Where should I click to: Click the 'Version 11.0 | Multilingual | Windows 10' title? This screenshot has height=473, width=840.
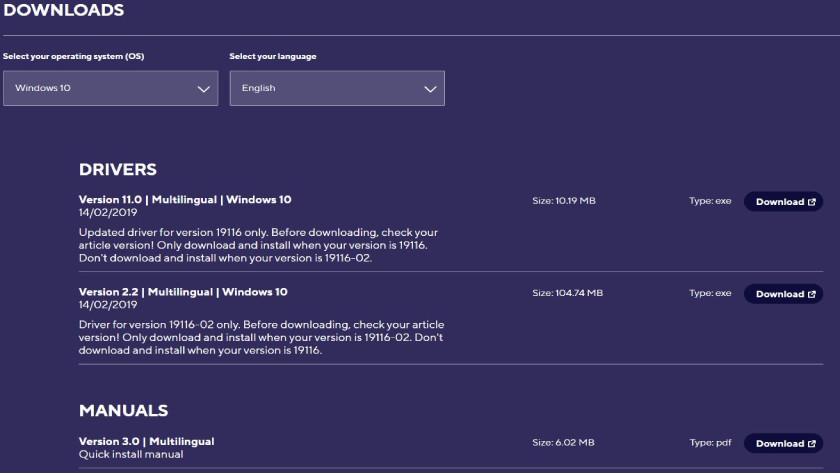pos(185,199)
